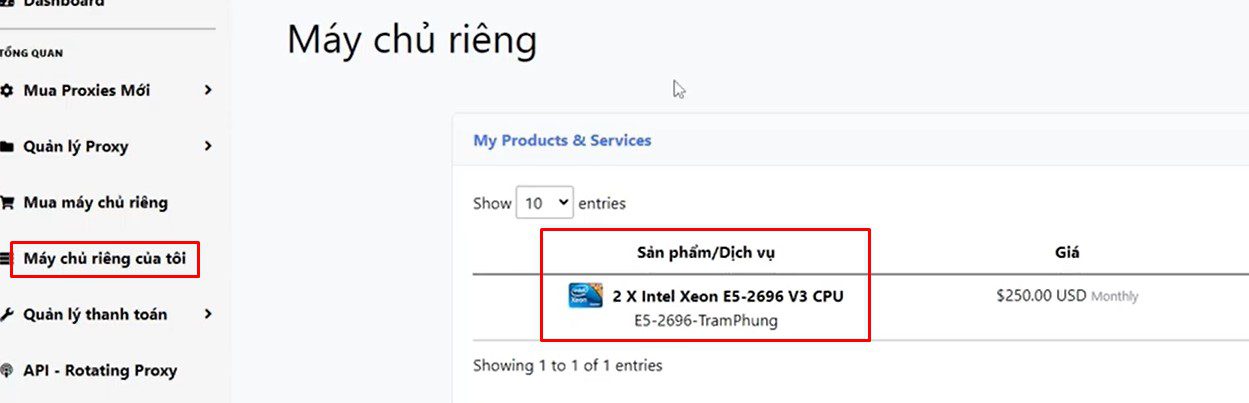Click the $250.00 USD Monthly price cell
Image resolution: width=1249 pixels, height=403 pixels.
(1067, 296)
